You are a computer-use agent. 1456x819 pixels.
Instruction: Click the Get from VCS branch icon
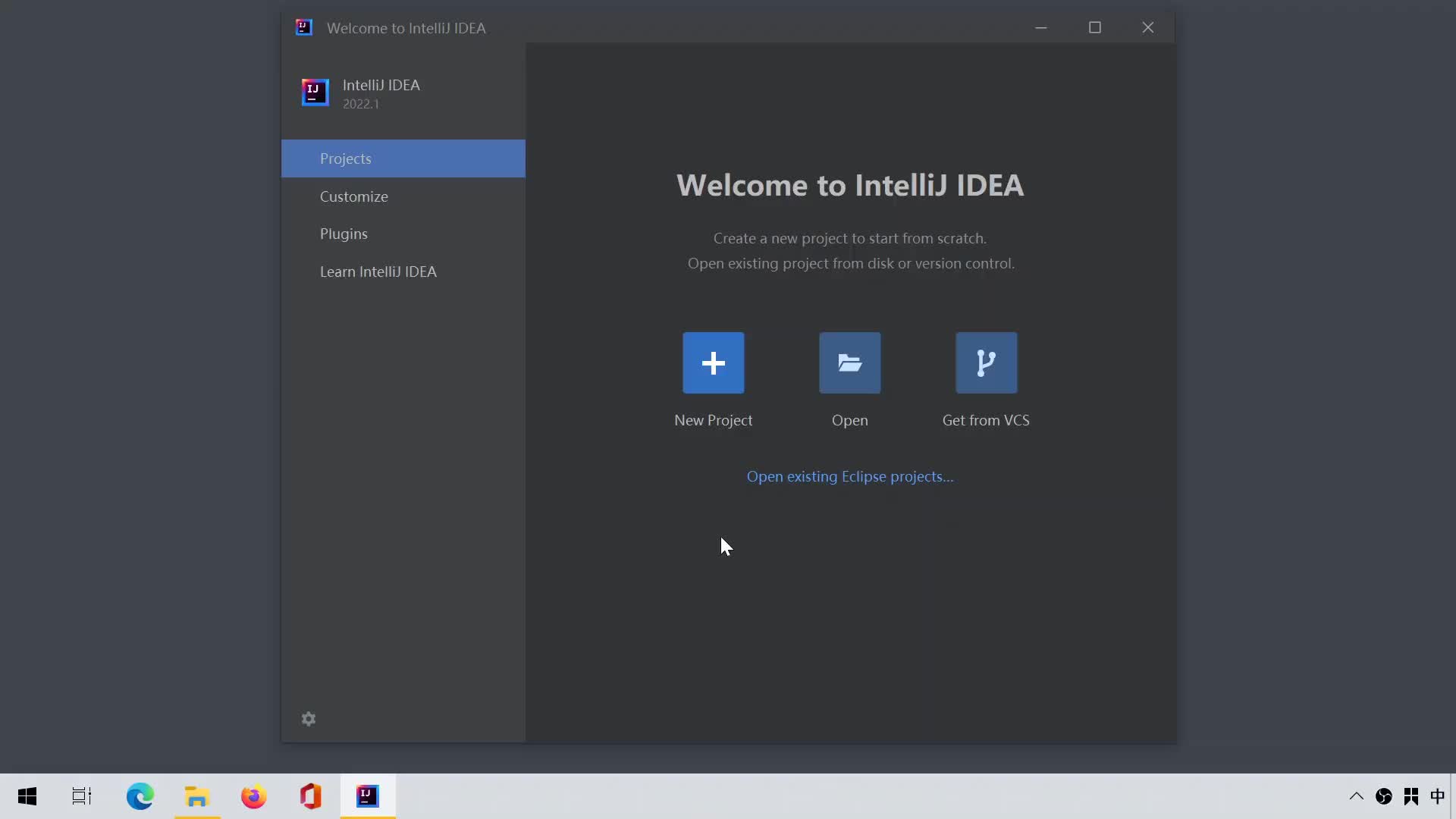(986, 362)
